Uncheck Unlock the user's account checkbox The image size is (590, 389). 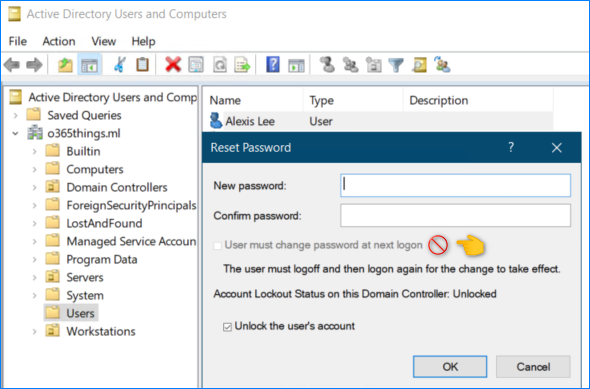(x=227, y=327)
